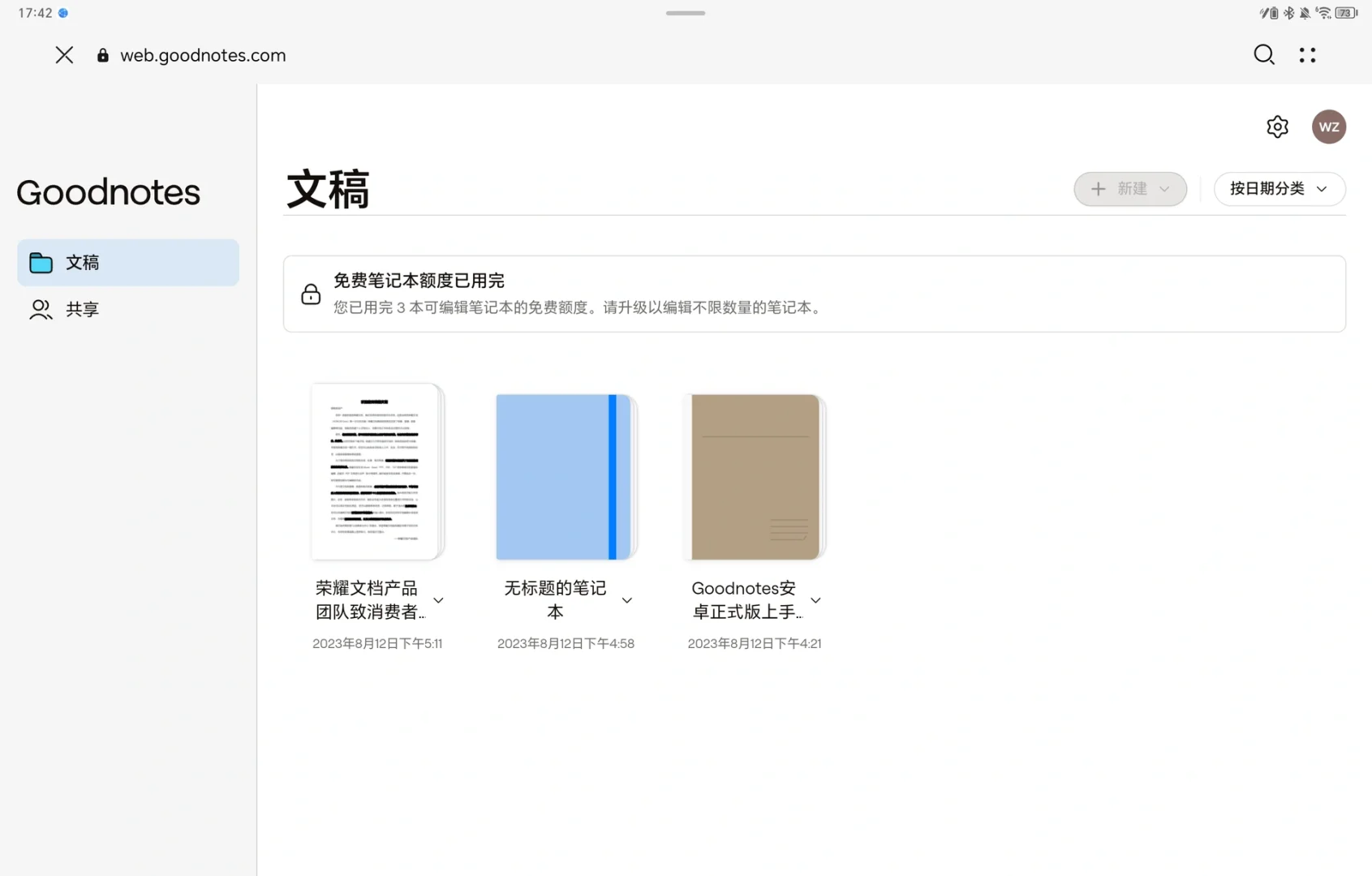Select 共享 in the sidebar
The height and width of the screenshot is (876, 1372).
(82, 309)
